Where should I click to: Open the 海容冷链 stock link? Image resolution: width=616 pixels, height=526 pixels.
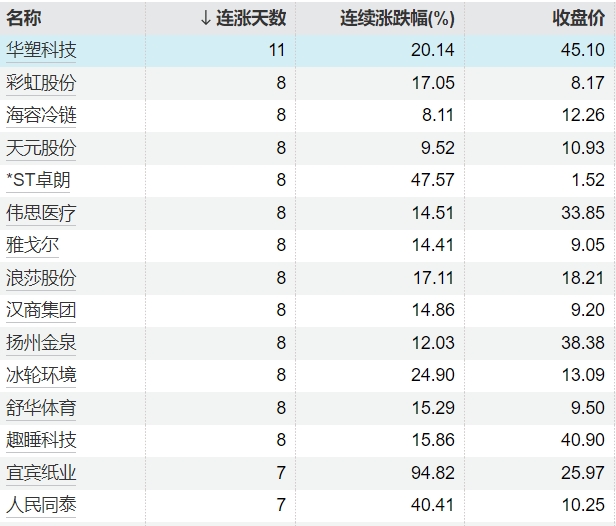41,115
